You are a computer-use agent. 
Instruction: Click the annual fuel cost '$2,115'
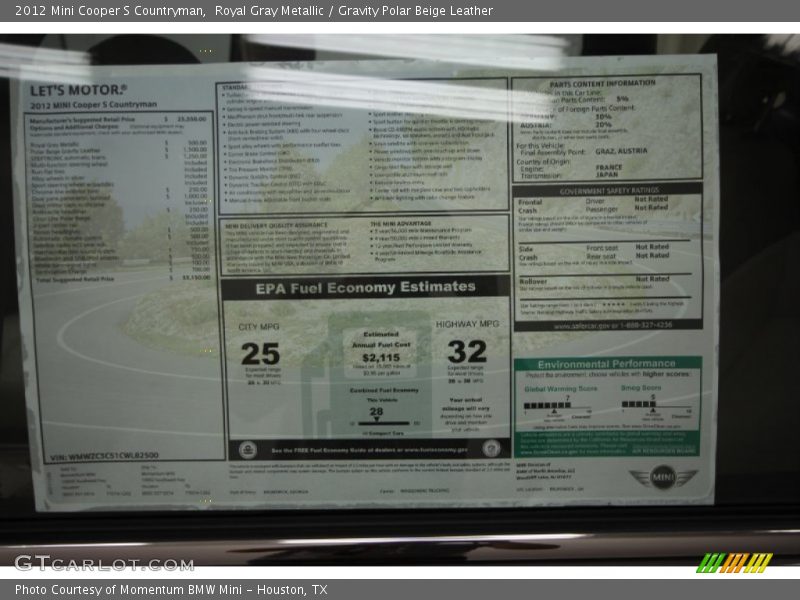381,357
